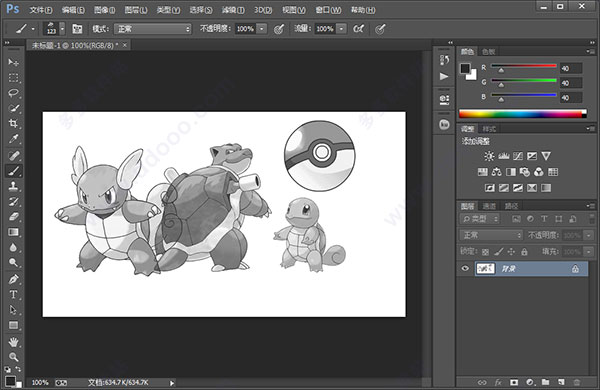
Task: Open brush preset picker dropdown
Action: [62, 29]
